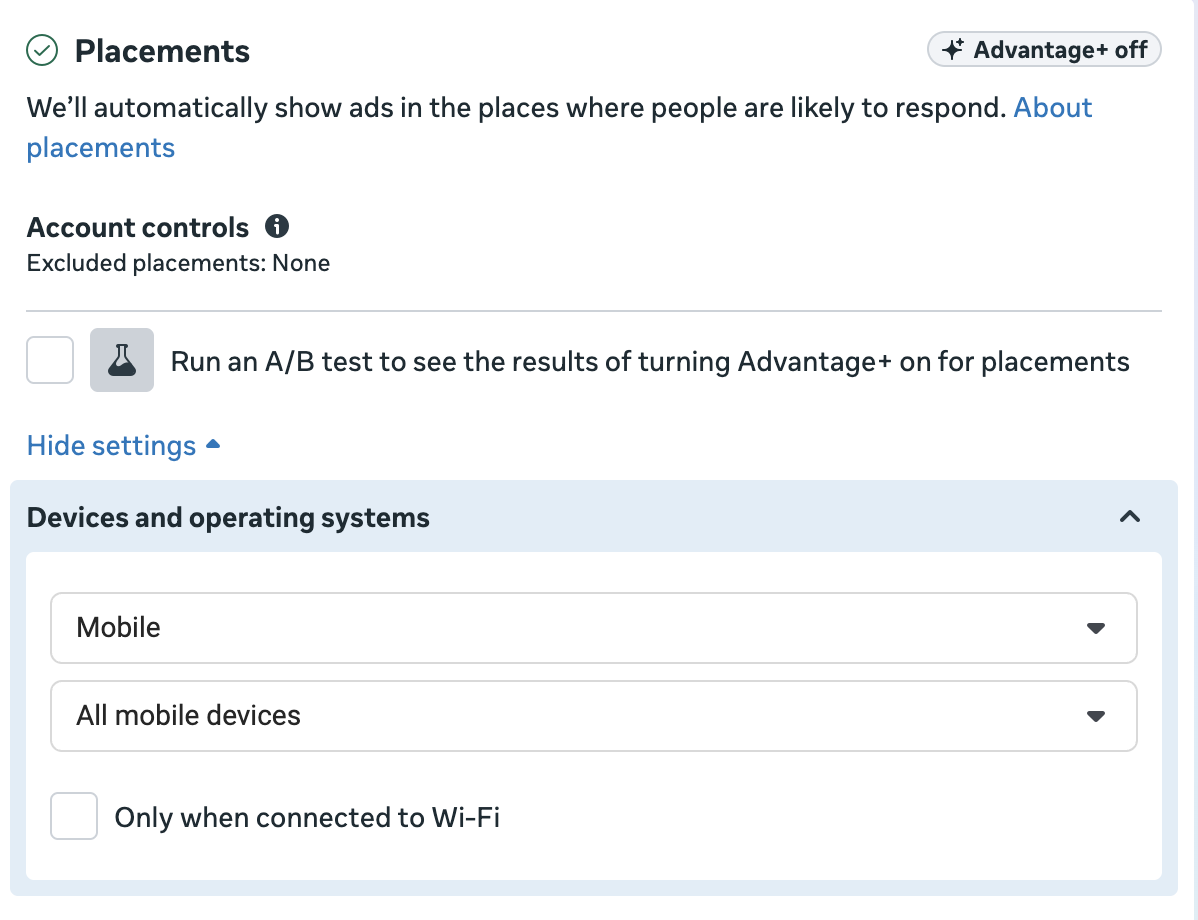This screenshot has height=920, width=1198.
Task: Click the A/B test flask icon
Action: tap(122, 360)
